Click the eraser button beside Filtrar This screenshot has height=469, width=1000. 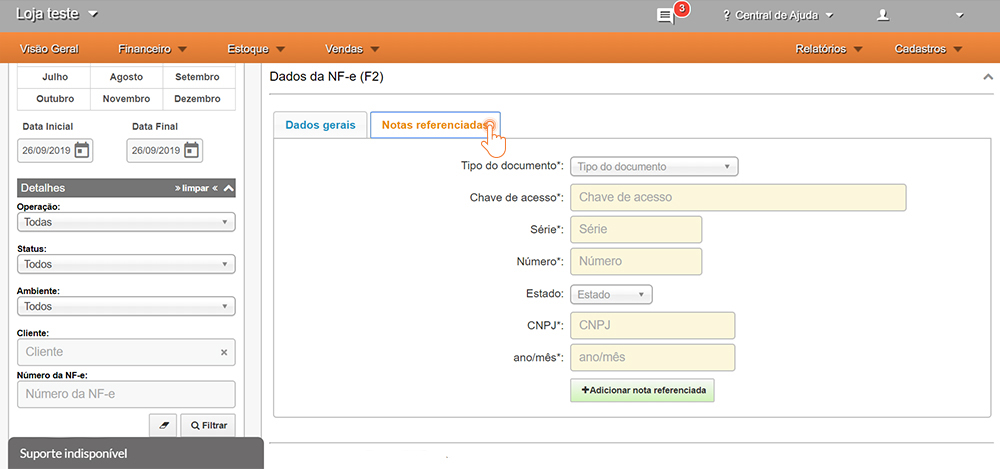pyautogui.click(x=164, y=425)
